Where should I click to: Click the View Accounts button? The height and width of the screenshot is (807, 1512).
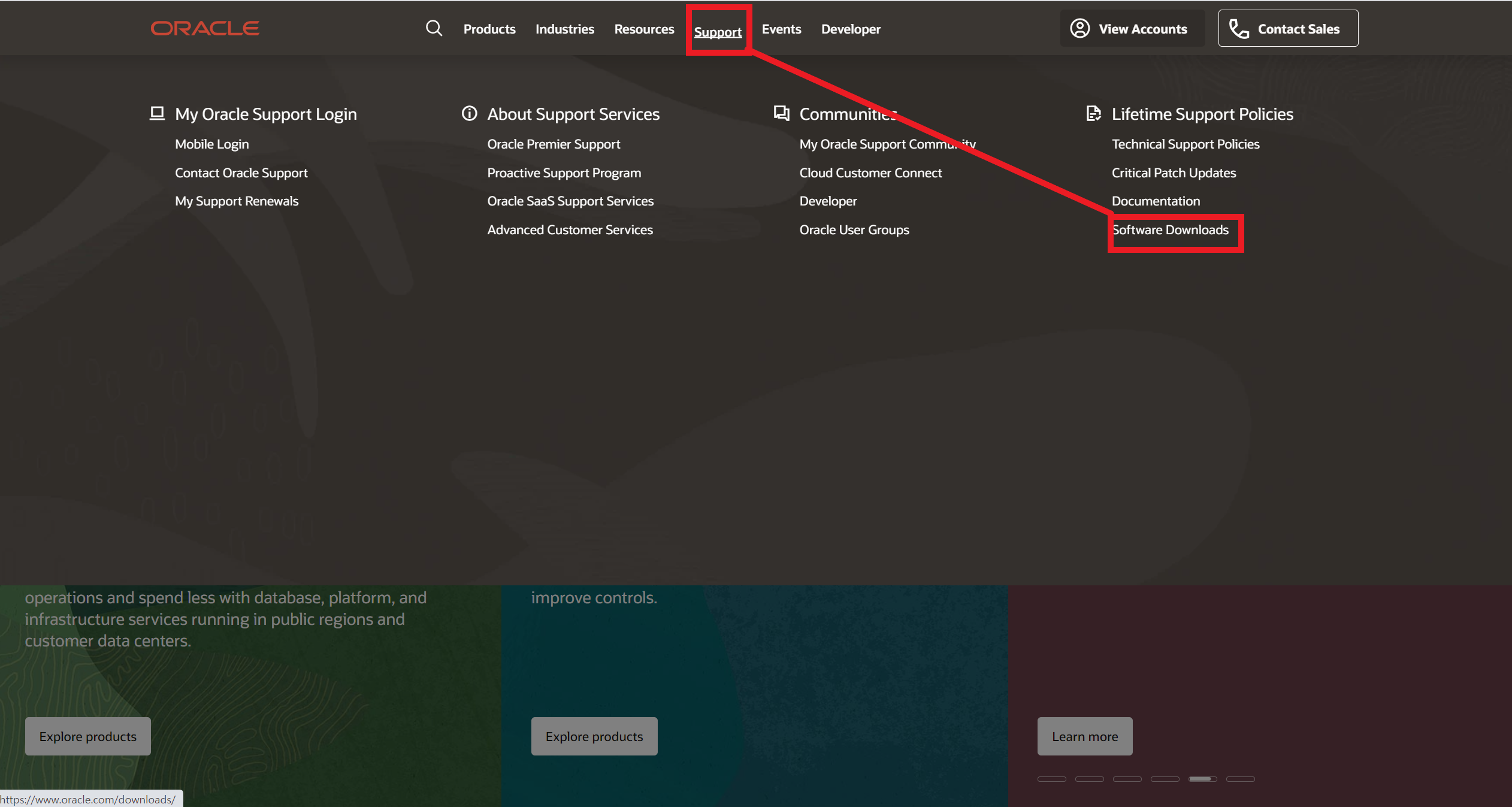tap(1132, 28)
